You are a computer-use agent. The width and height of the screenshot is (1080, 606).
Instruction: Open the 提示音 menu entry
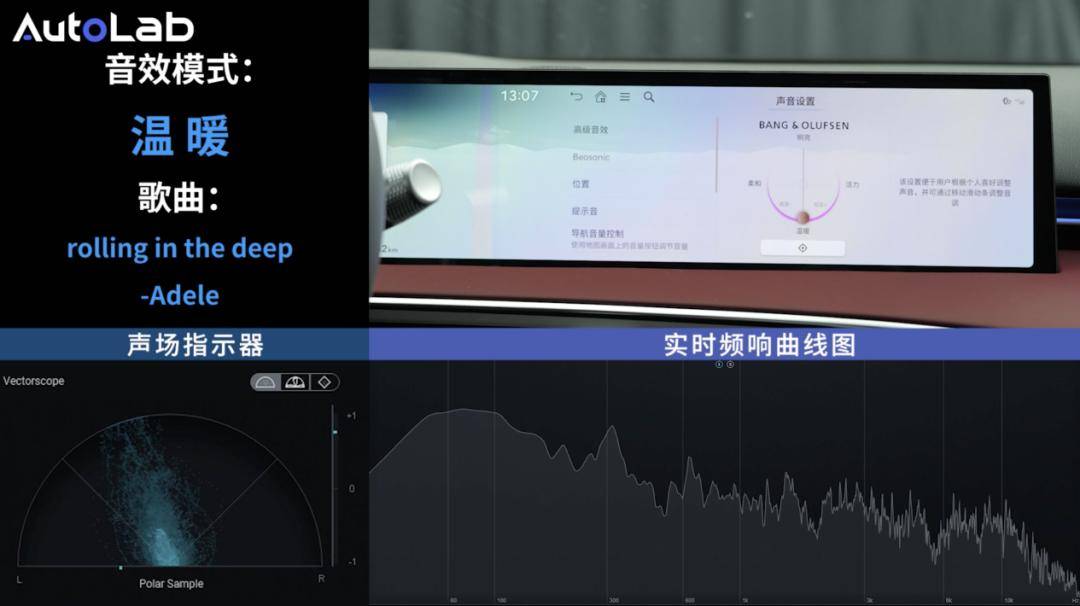[584, 211]
